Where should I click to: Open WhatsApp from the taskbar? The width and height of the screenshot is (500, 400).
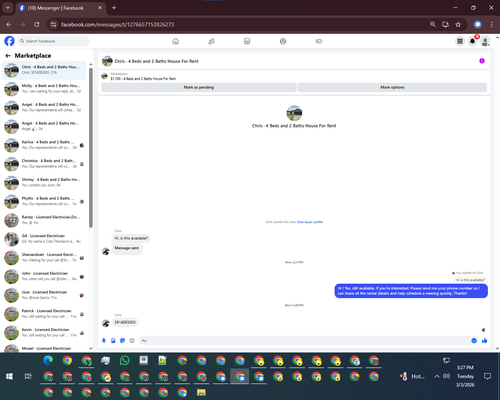coord(124,360)
